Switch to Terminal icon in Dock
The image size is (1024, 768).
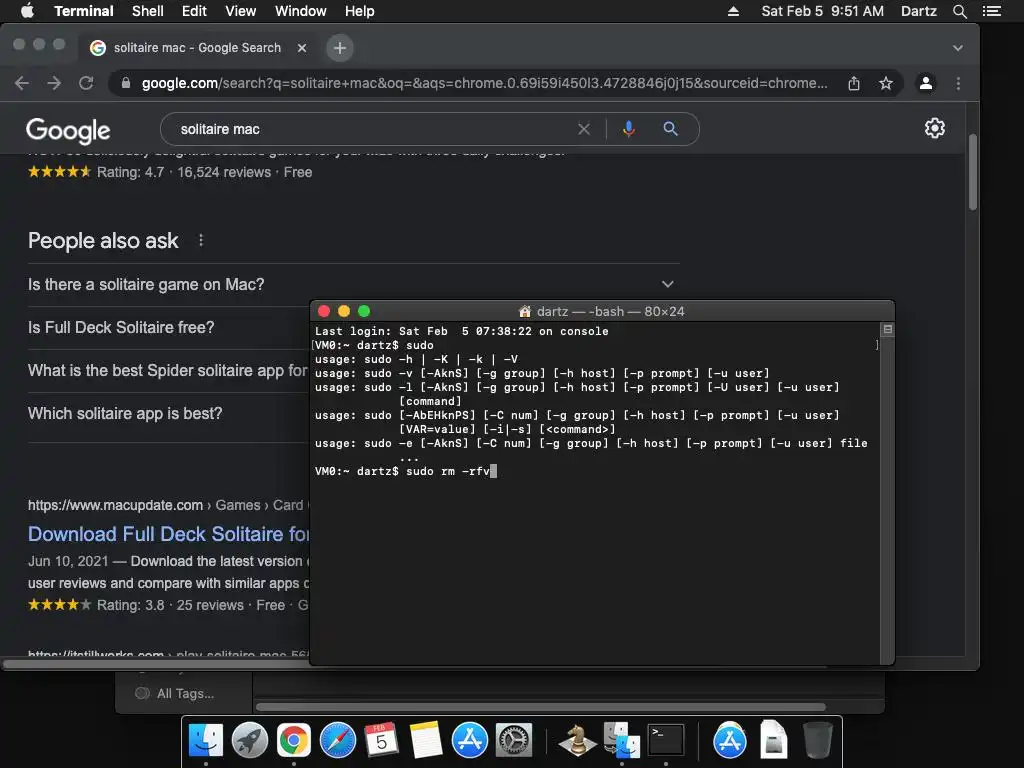[665, 741]
